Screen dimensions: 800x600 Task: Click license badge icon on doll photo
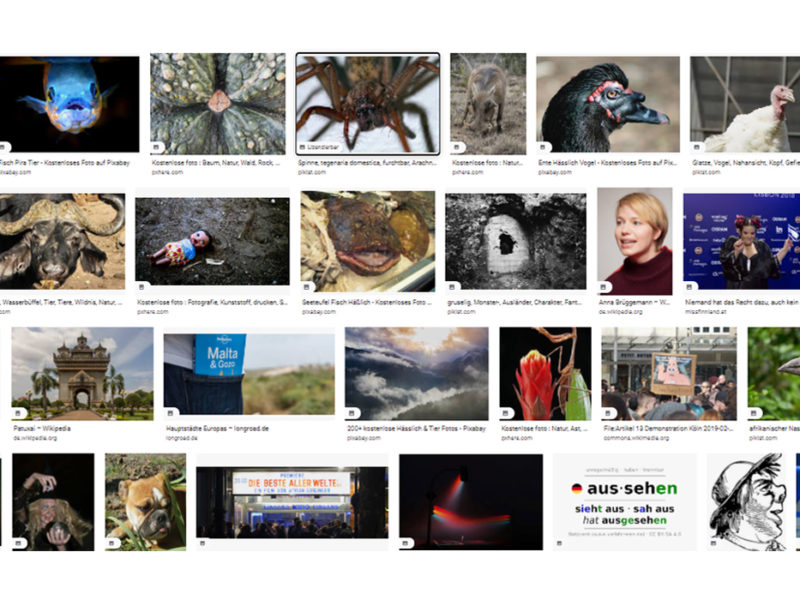coord(142,287)
